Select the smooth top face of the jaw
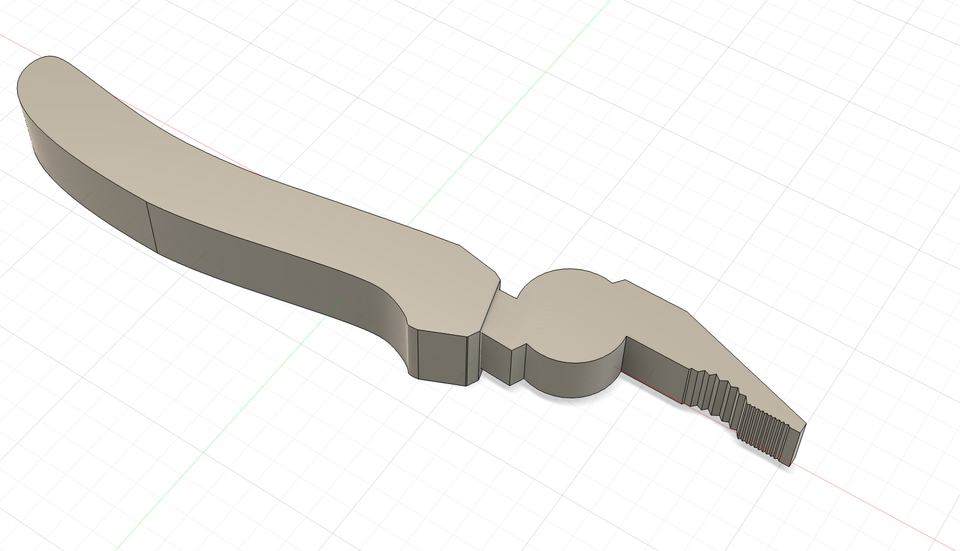Screen dimensions: 960x551 pyautogui.click(x=700, y=340)
